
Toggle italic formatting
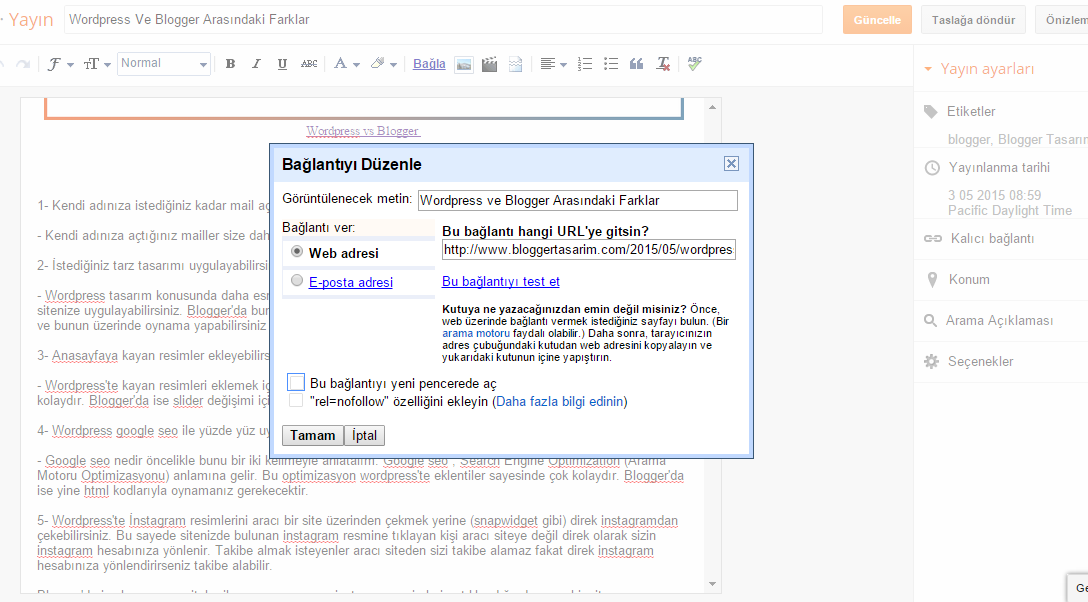(x=256, y=64)
